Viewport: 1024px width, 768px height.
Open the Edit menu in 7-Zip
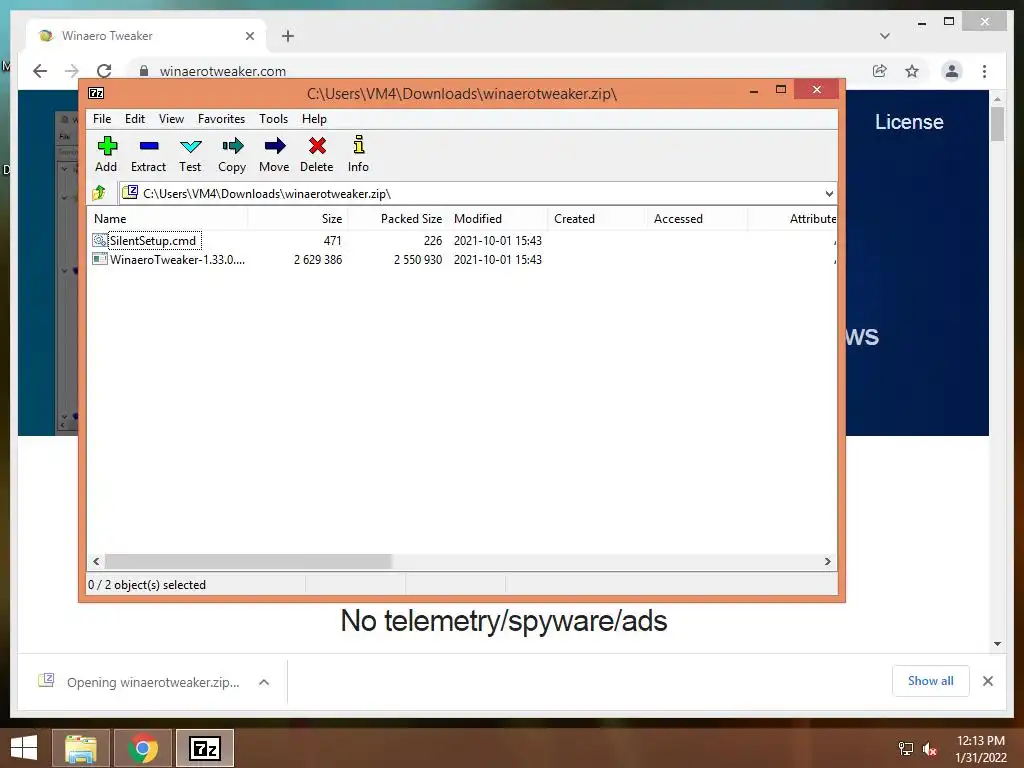(x=135, y=119)
